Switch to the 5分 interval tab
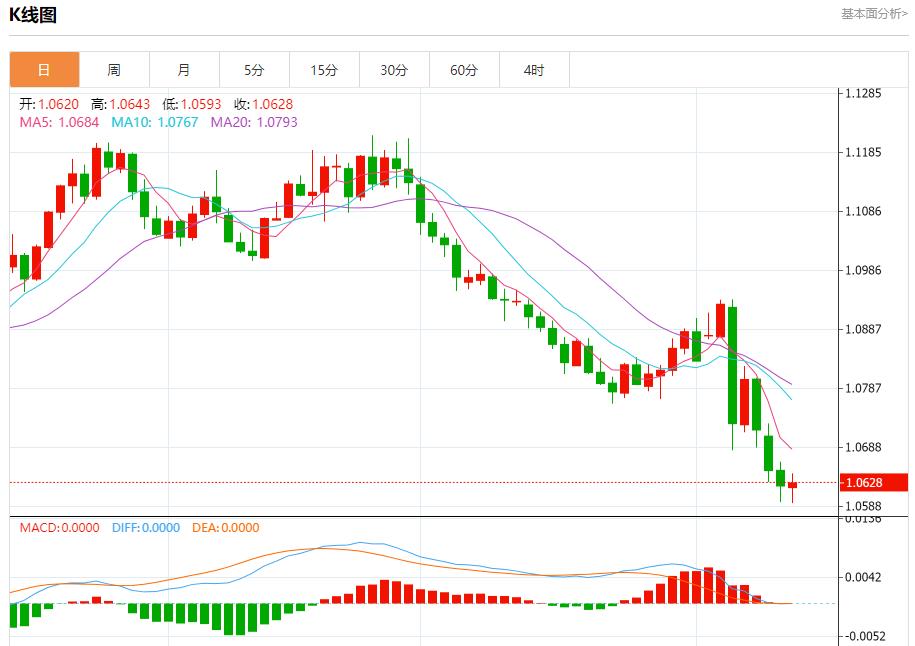Viewport: 915px width, 646px height. [254, 70]
